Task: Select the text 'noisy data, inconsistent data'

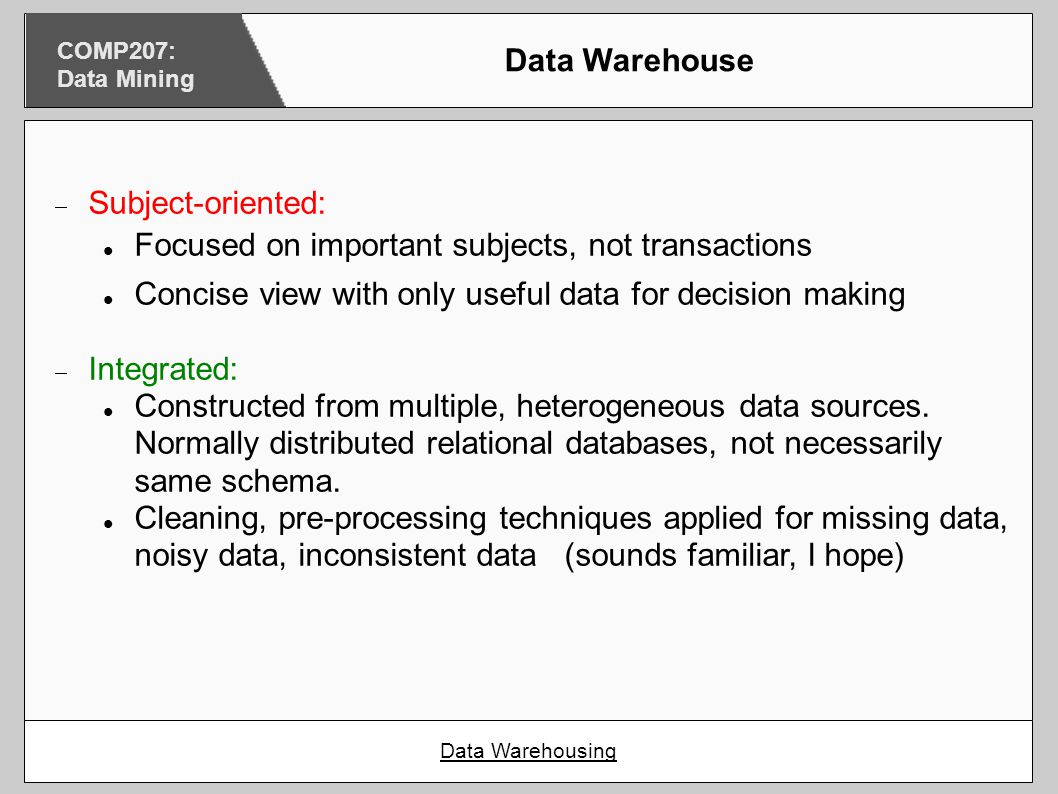Action: point(335,556)
